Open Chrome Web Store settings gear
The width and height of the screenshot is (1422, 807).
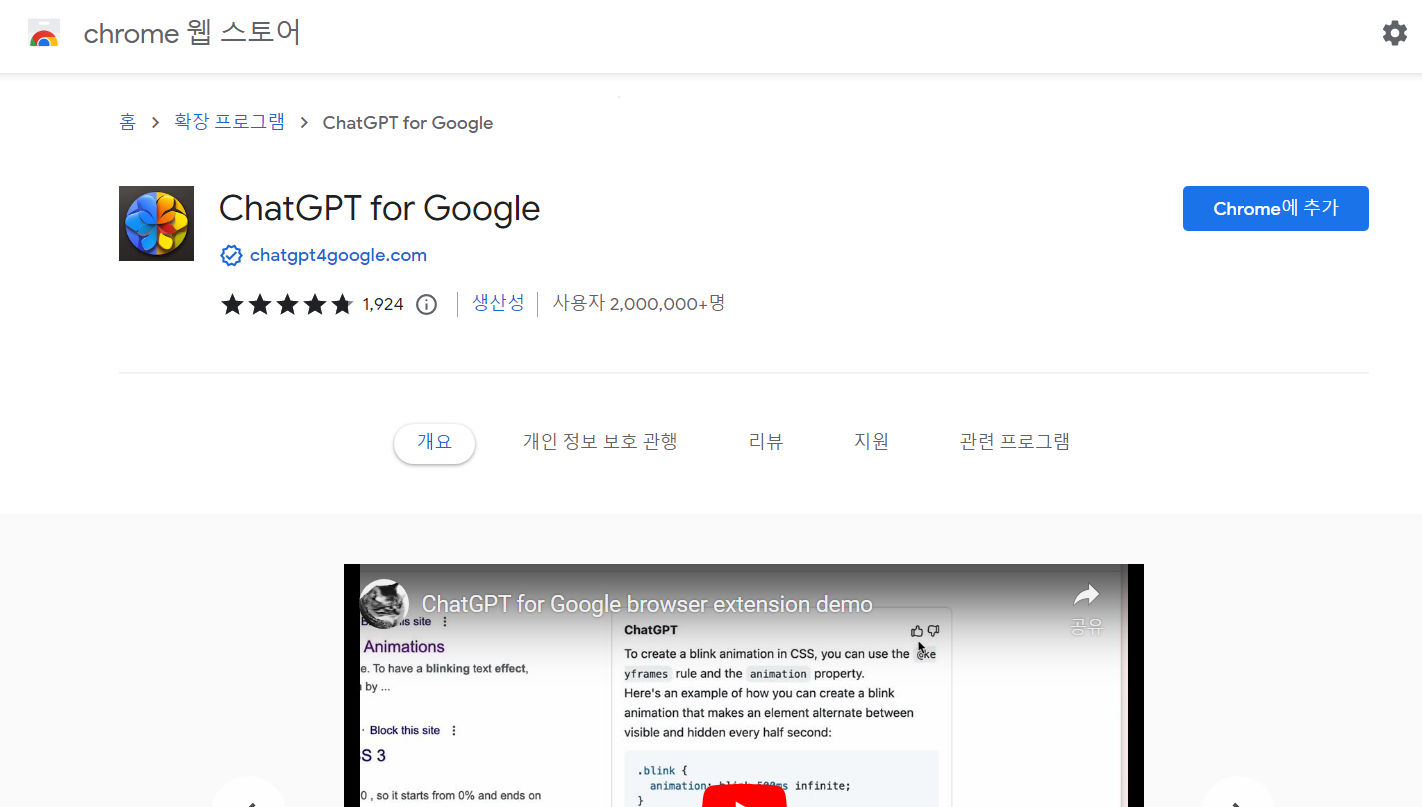click(x=1394, y=33)
